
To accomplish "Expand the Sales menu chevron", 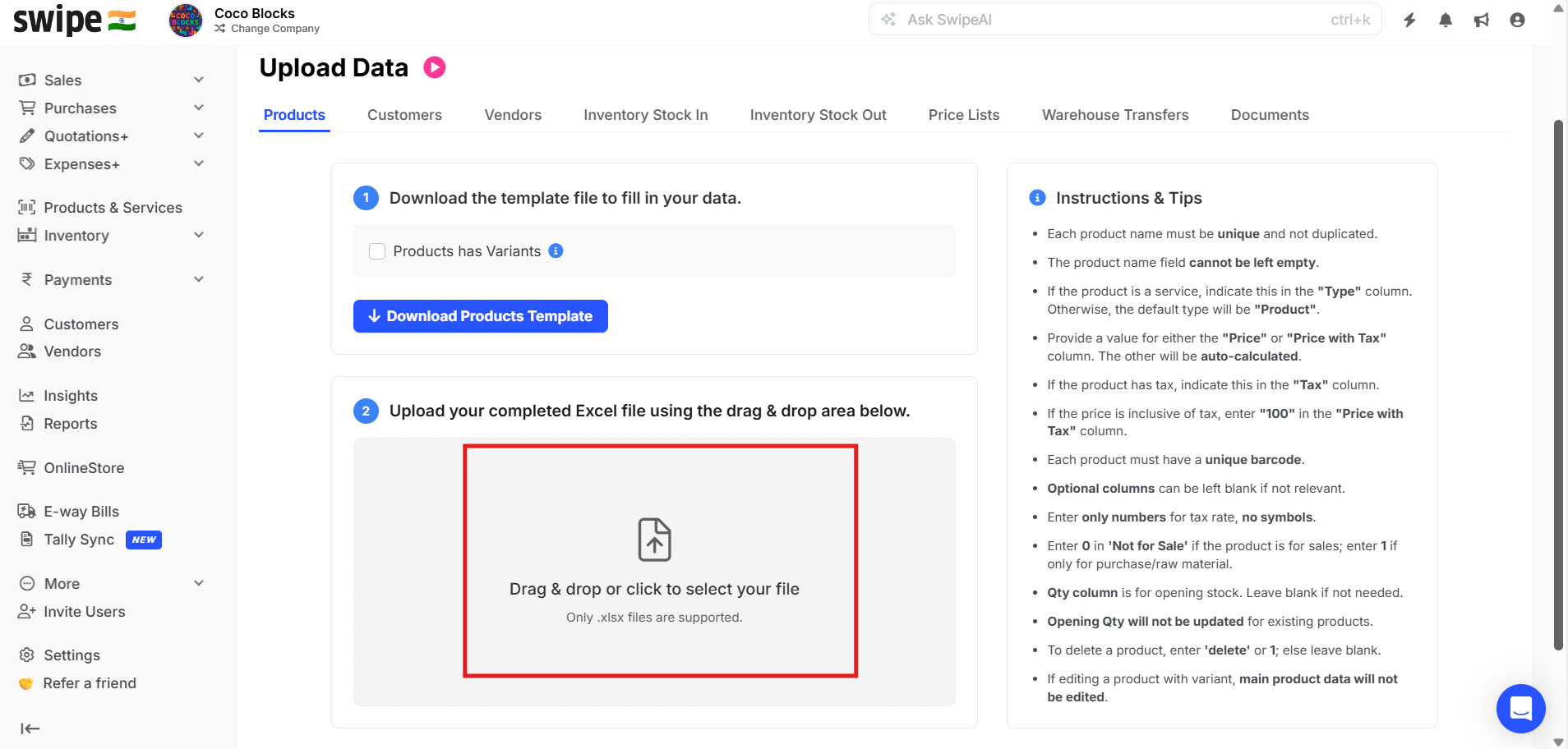I will 198,80.
